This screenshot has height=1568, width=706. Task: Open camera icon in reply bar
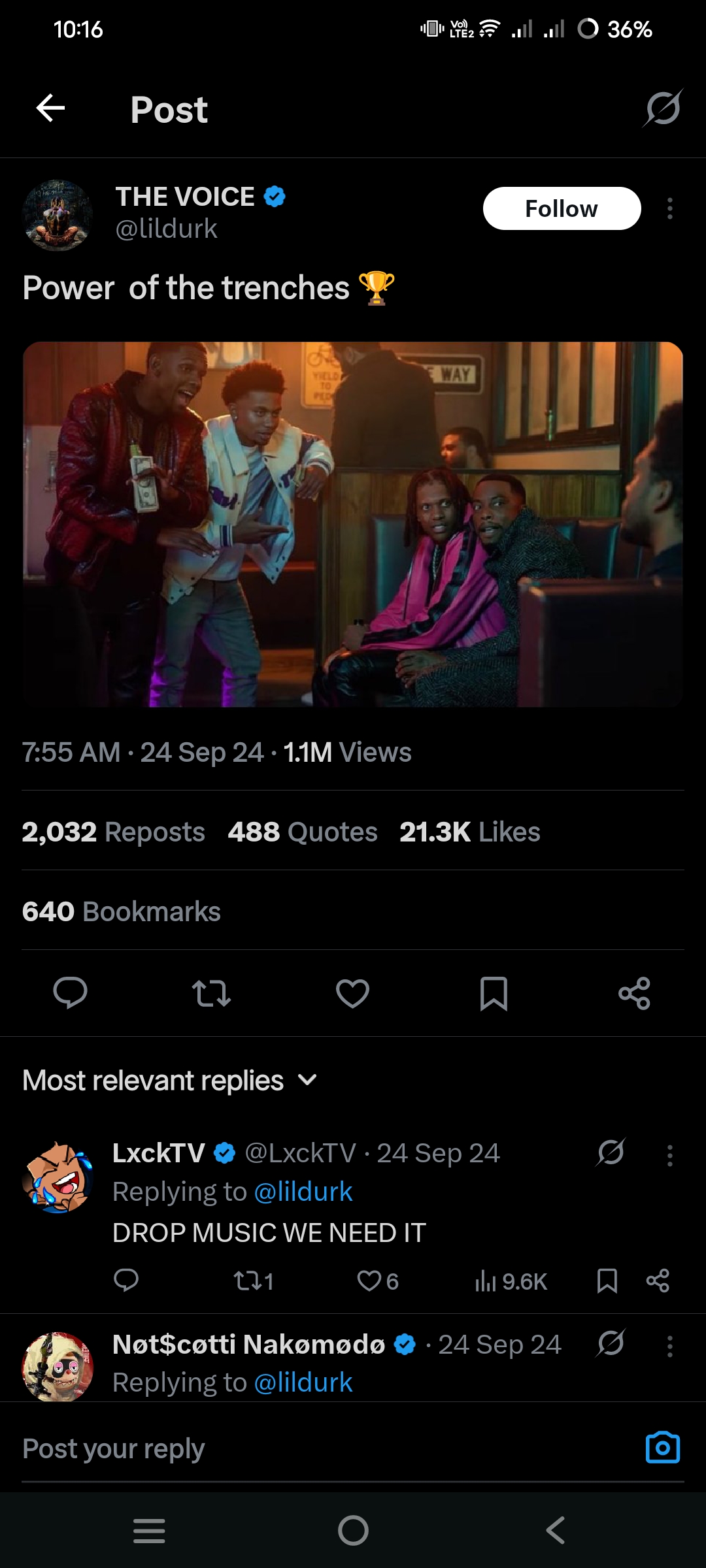pos(662,1447)
